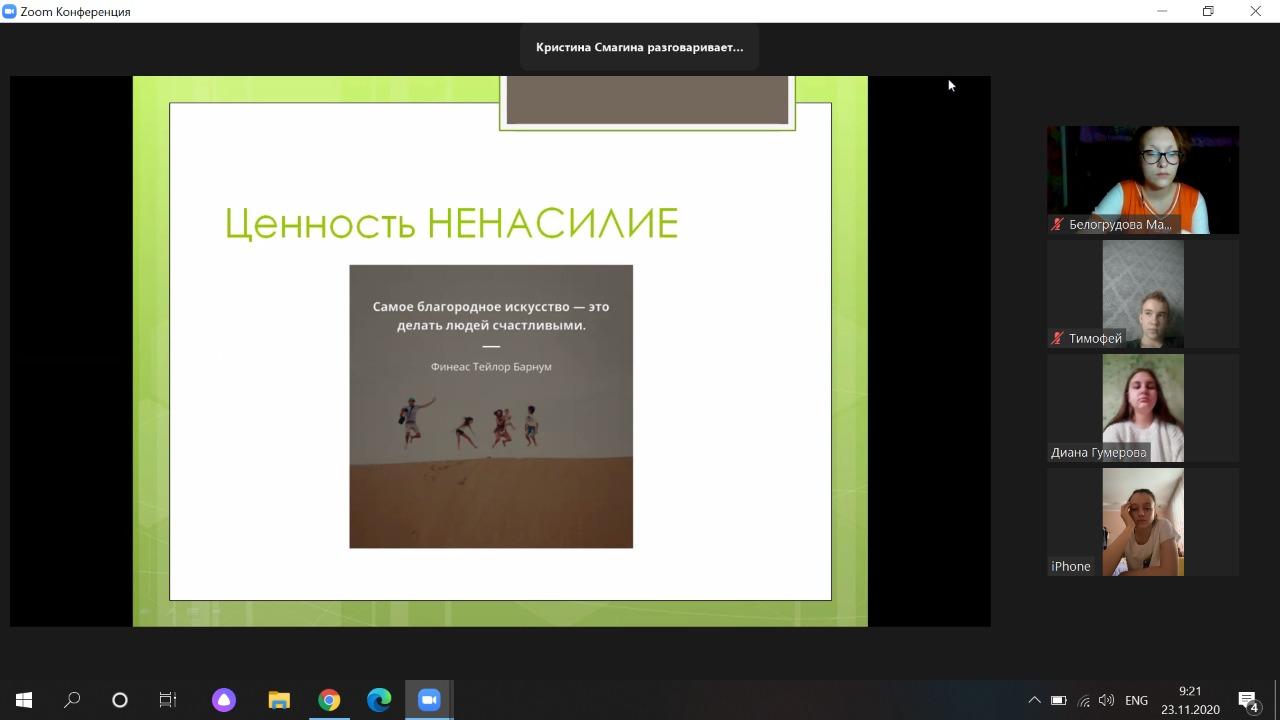Open File Explorer from the taskbar
The height and width of the screenshot is (720, 1280).
pos(279,700)
